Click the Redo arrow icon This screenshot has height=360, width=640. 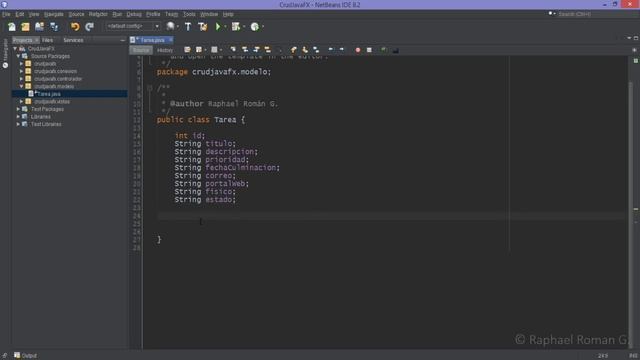pyautogui.click(x=89, y=27)
